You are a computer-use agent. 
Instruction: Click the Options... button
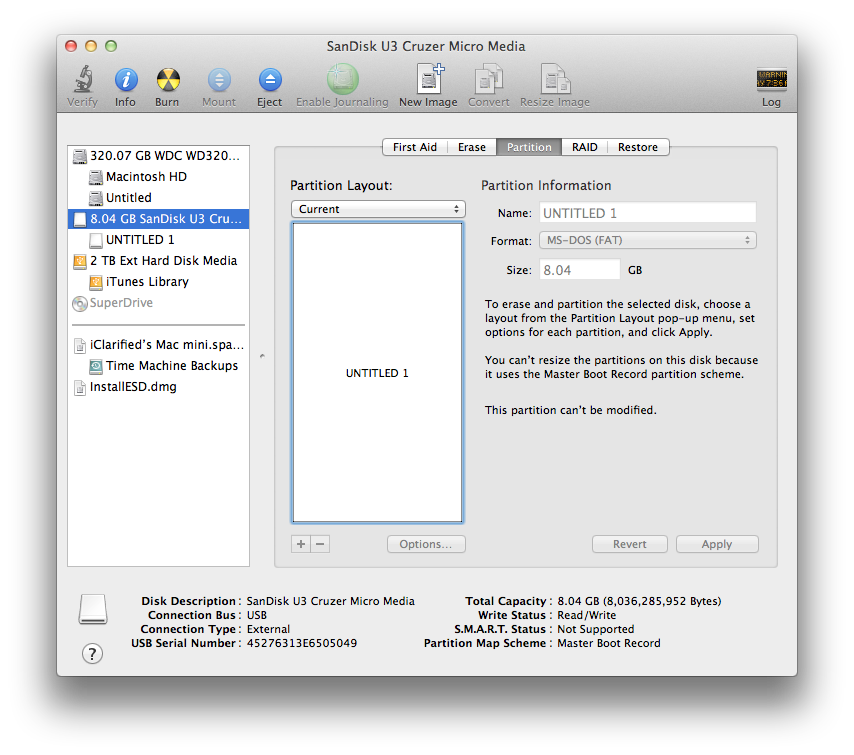(x=426, y=544)
